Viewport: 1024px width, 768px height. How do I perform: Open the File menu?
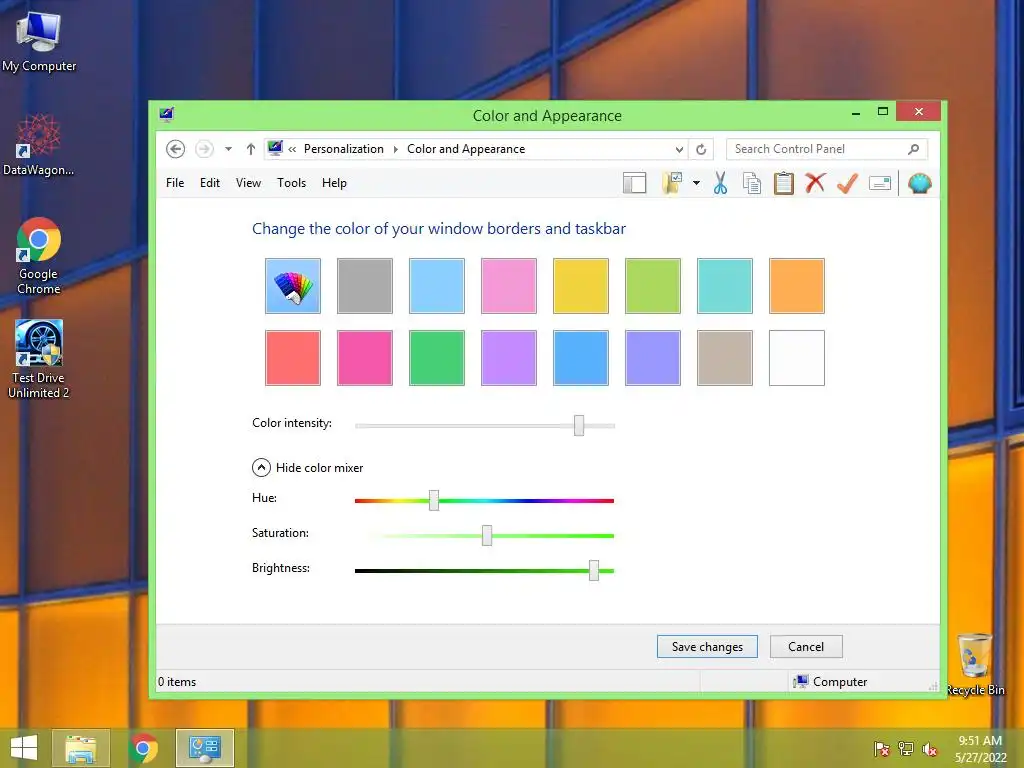175,183
